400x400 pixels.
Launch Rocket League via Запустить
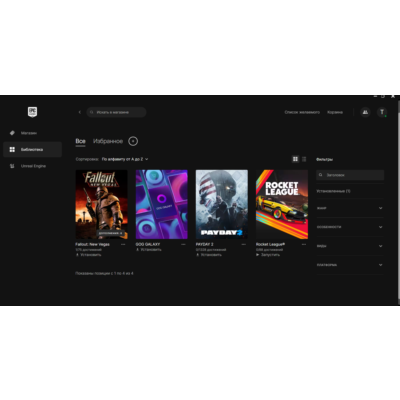pyautogui.click(x=268, y=255)
